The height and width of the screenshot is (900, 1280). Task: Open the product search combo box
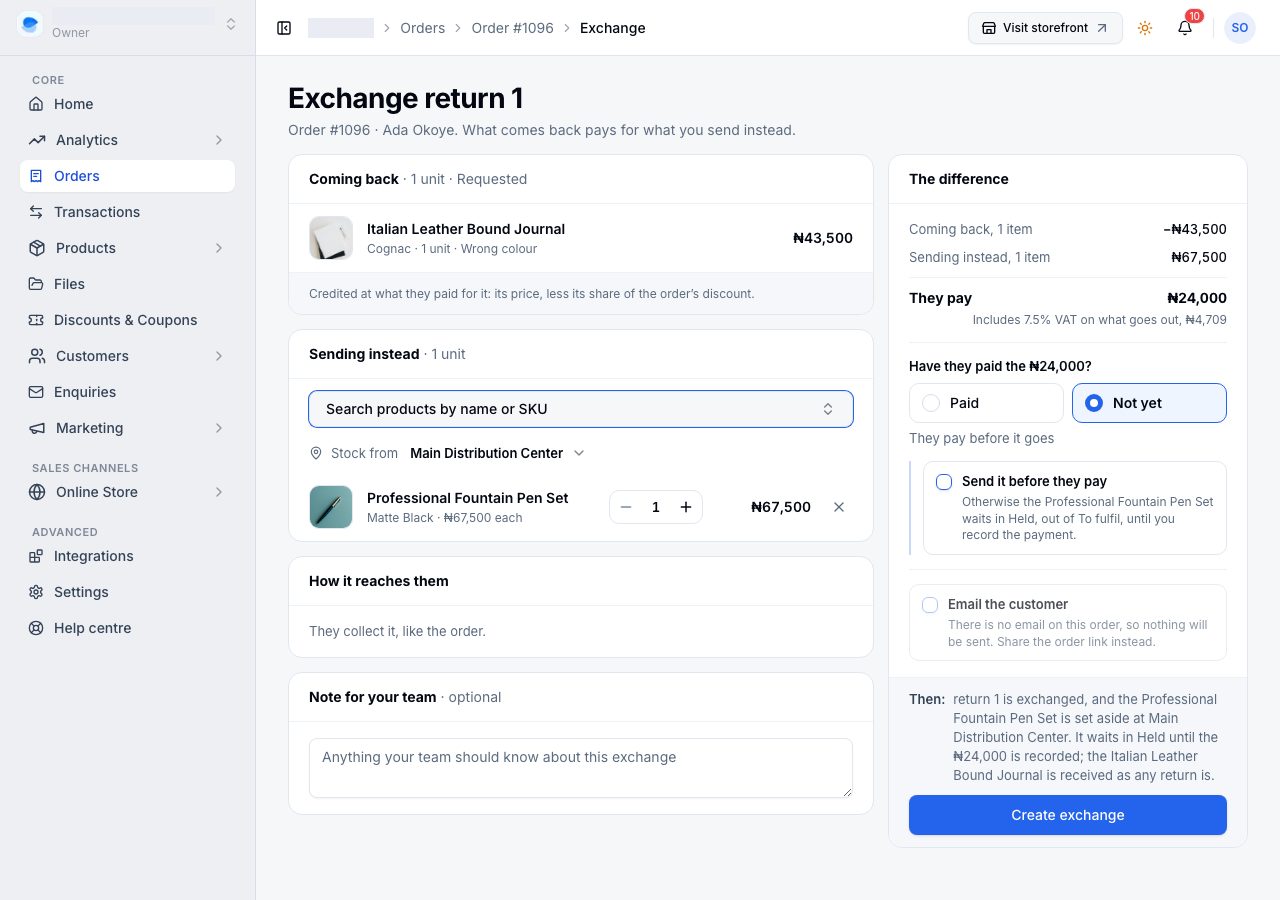click(x=581, y=409)
